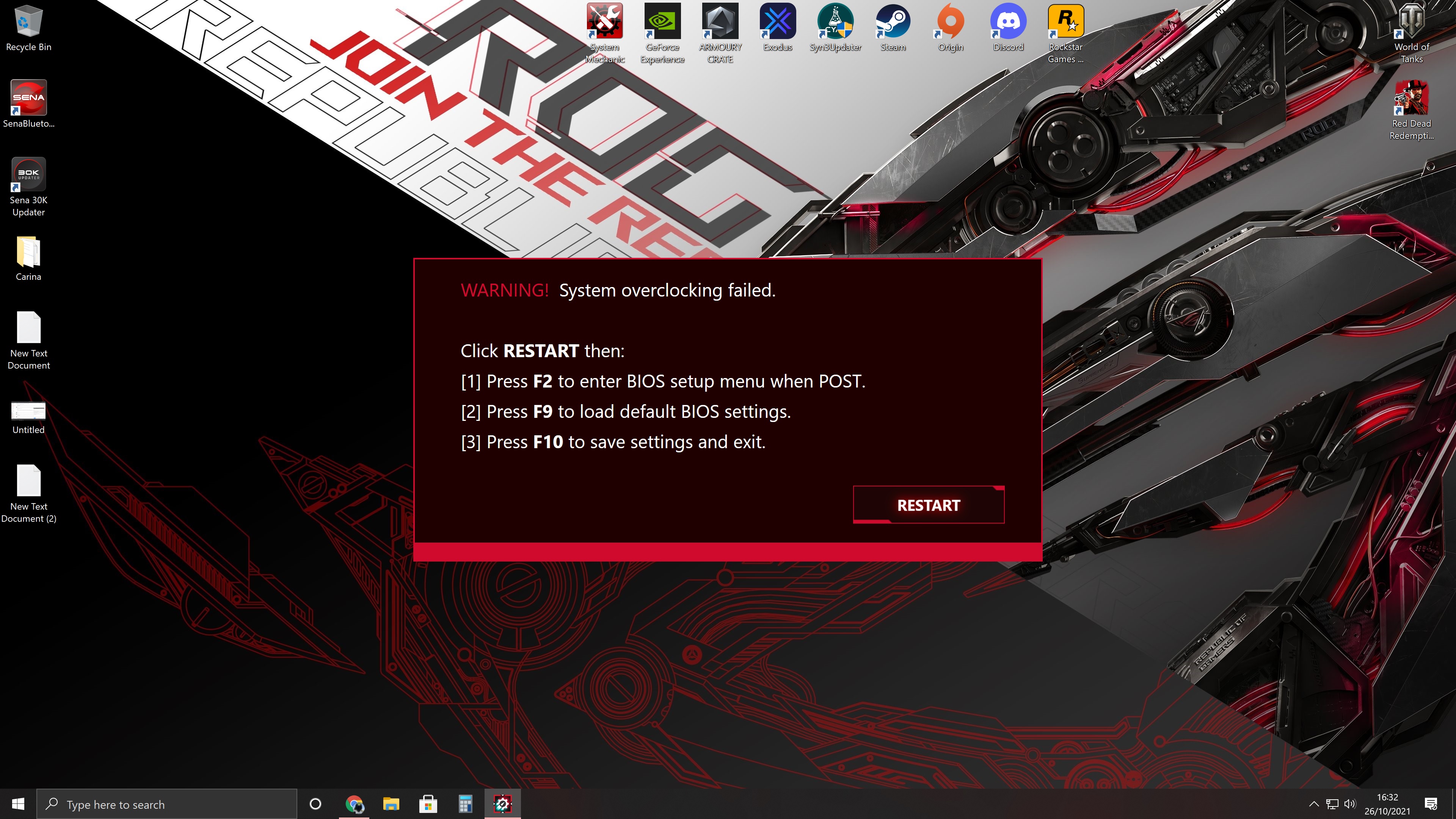Select the Rockstar Games launcher shortcut
The height and width of the screenshot is (819, 1456).
coord(1066,34)
